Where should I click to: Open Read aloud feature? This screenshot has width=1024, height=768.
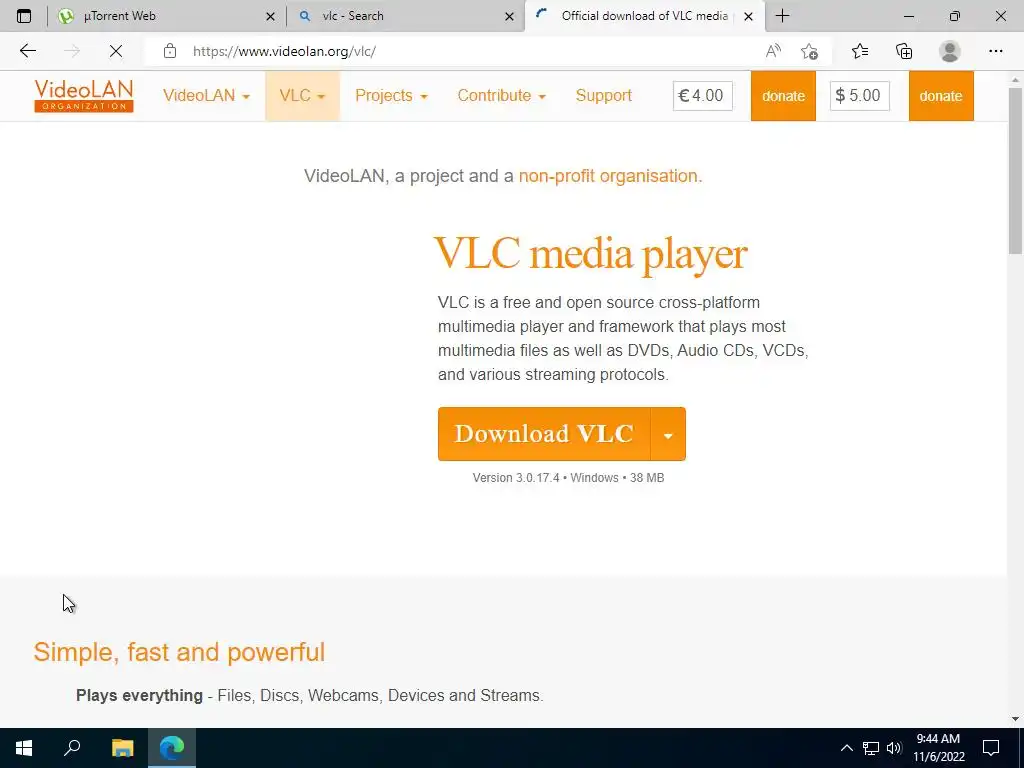coord(773,51)
